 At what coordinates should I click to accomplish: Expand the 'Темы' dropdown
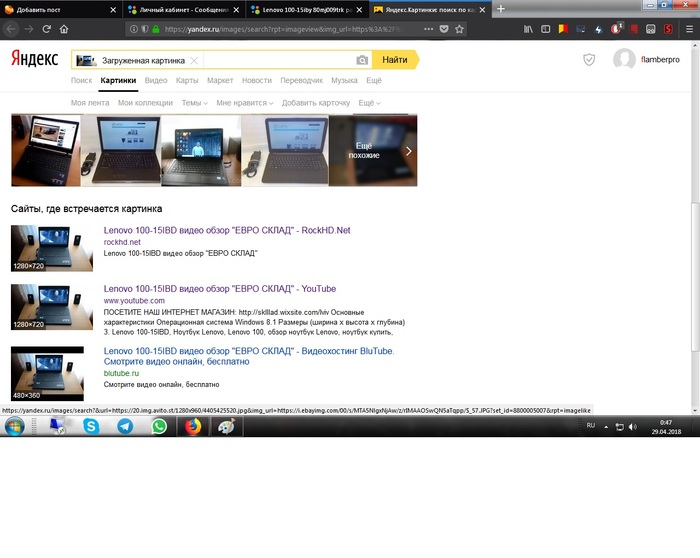[195, 103]
